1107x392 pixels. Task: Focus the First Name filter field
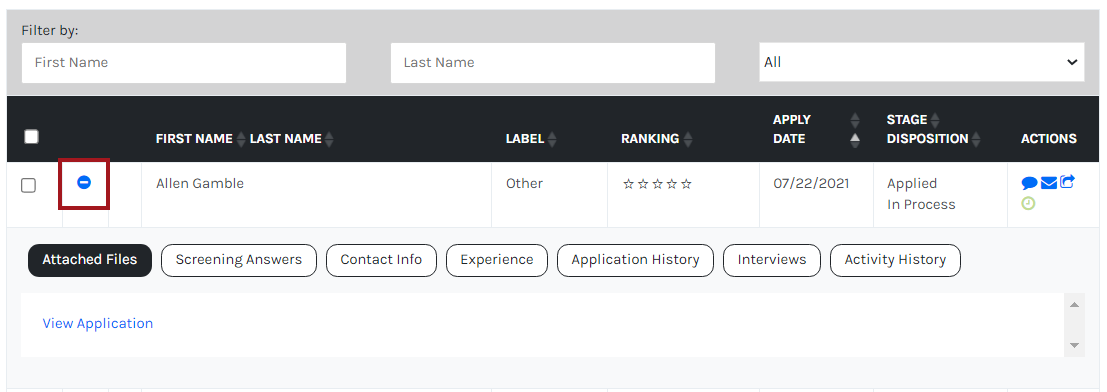(x=184, y=62)
